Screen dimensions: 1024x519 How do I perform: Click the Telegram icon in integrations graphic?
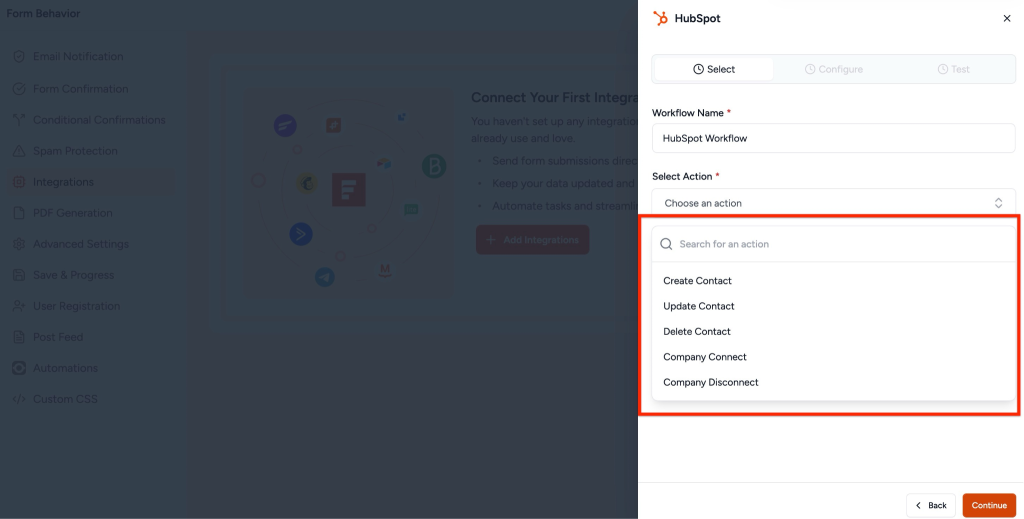(325, 277)
